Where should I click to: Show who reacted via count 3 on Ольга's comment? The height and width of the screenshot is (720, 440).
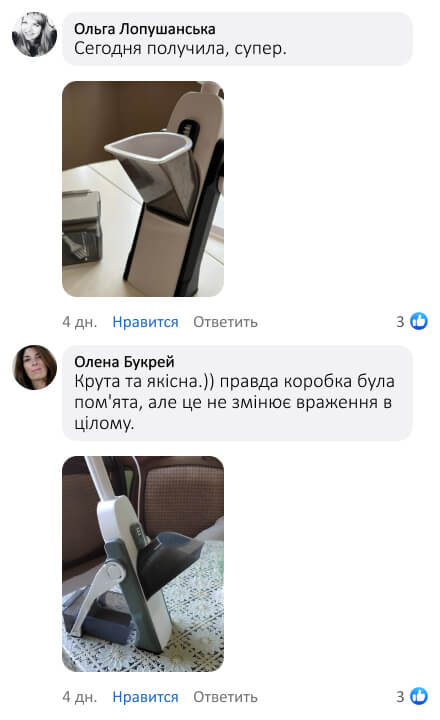[400, 321]
